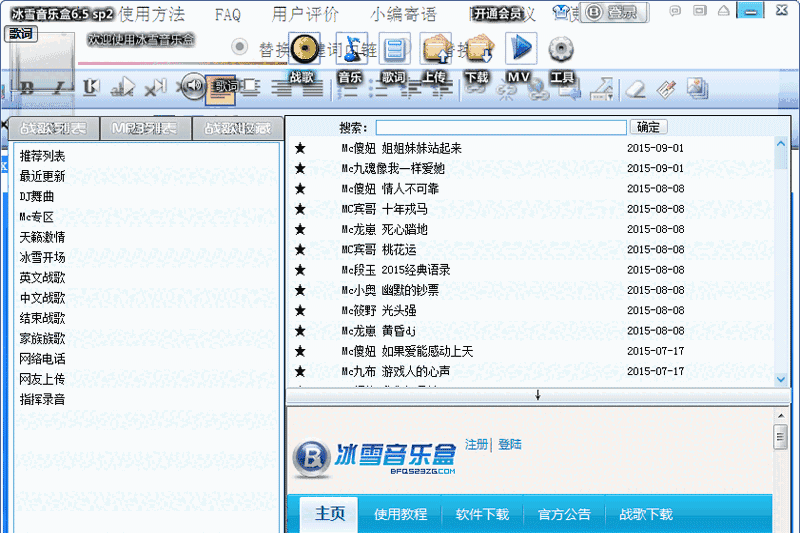Select Mc专区 in the category list
The width and height of the screenshot is (800, 533).
[x=37, y=217]
